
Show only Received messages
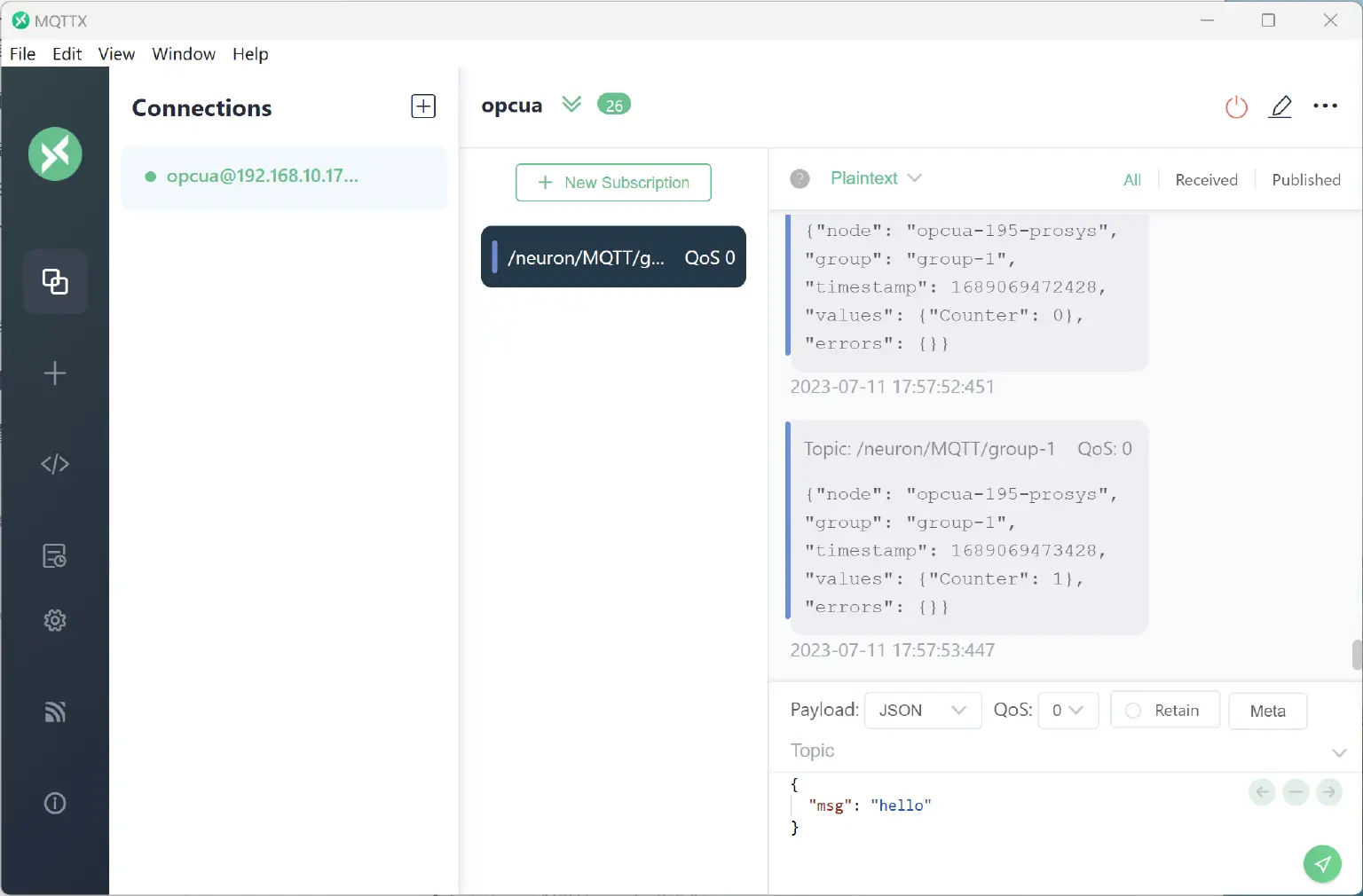point(1206,180)
